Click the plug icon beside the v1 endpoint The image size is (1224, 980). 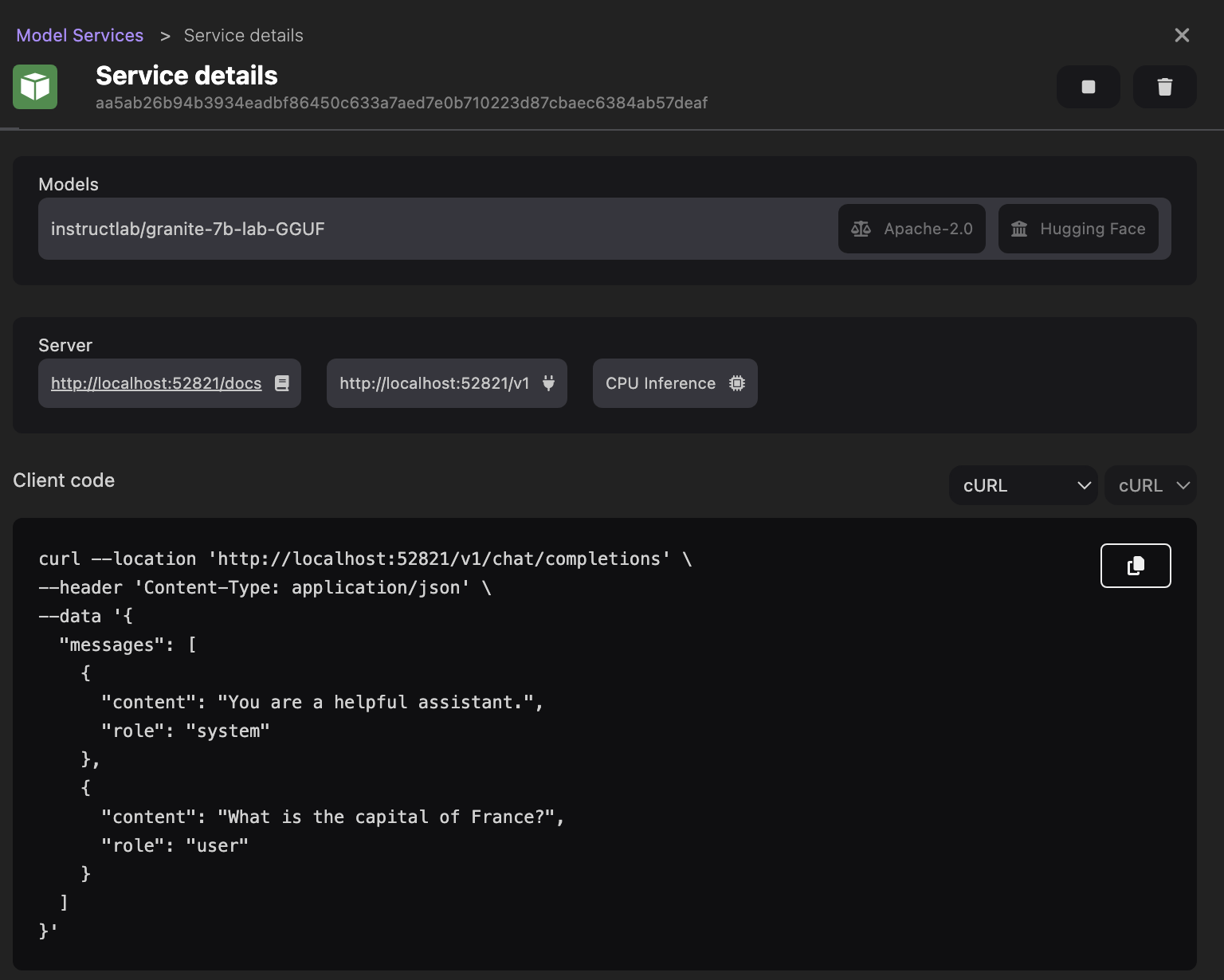[548, 383]
